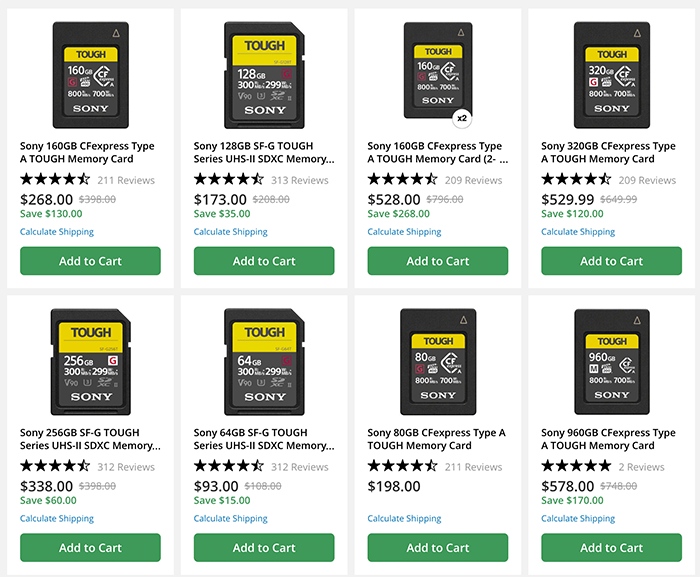This screenshot has height=577, width=700.
Task: Add the Sony 960GB CFexpress card to cart
Action: pyautogui.click(x=611, y=548)
